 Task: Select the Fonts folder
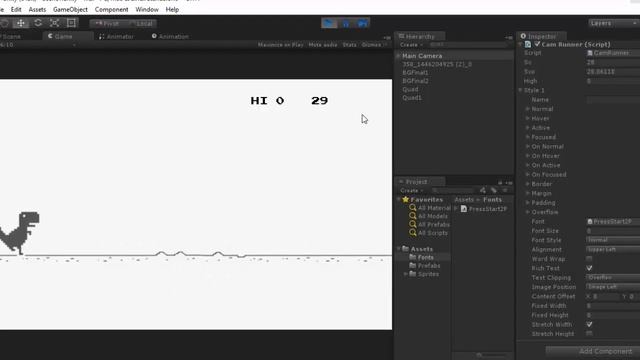coord(426,258)
